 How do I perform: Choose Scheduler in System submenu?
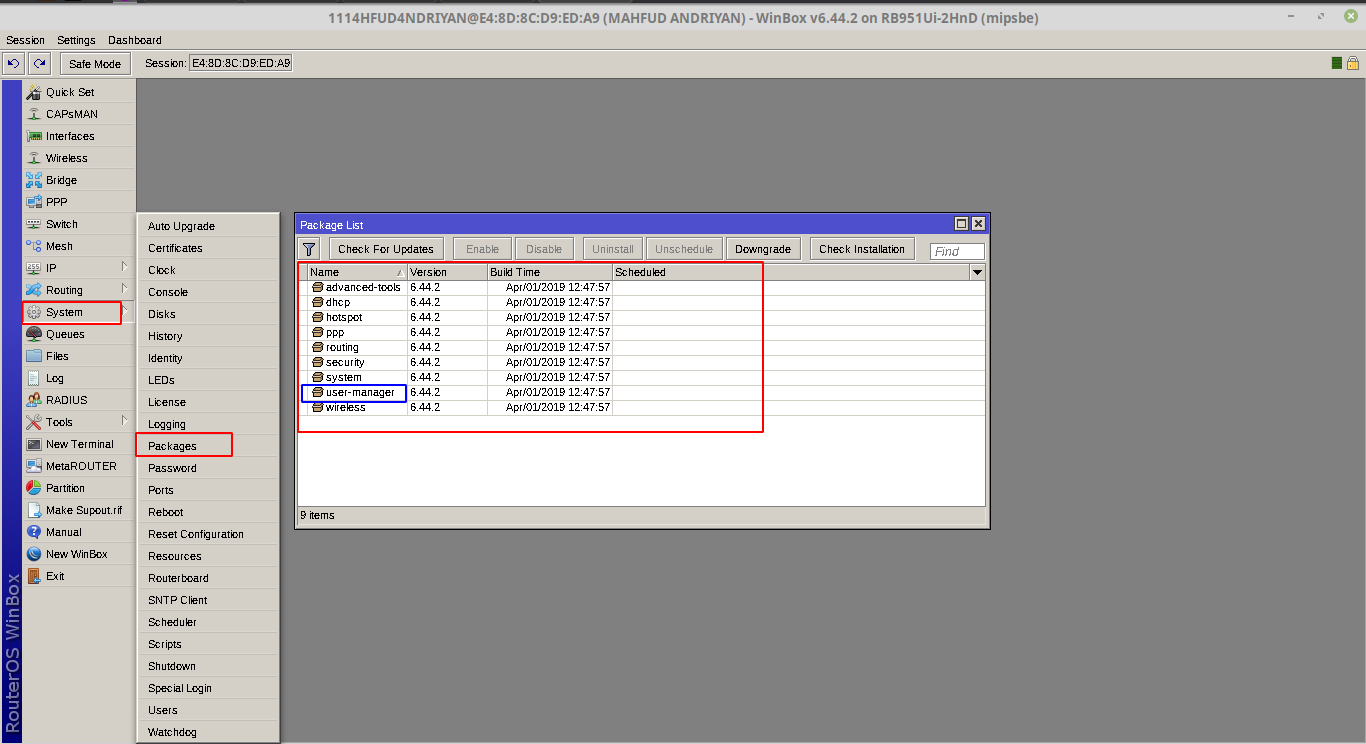[208, 622]
